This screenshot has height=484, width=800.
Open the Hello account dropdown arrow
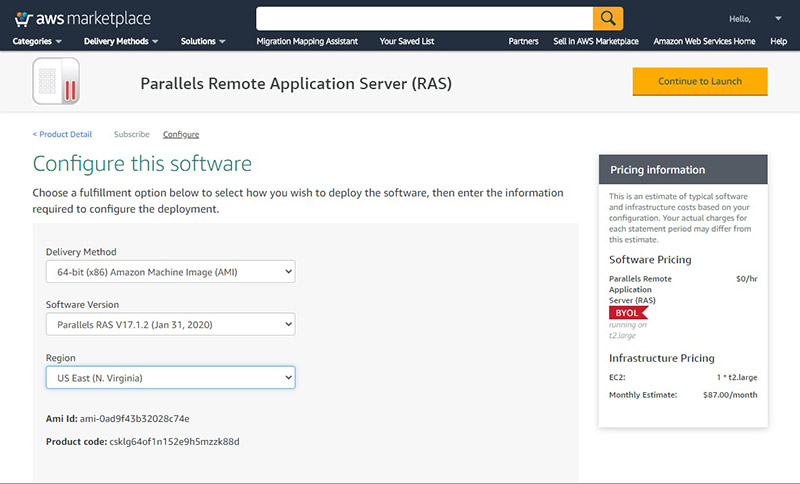[x=778, y=19]
